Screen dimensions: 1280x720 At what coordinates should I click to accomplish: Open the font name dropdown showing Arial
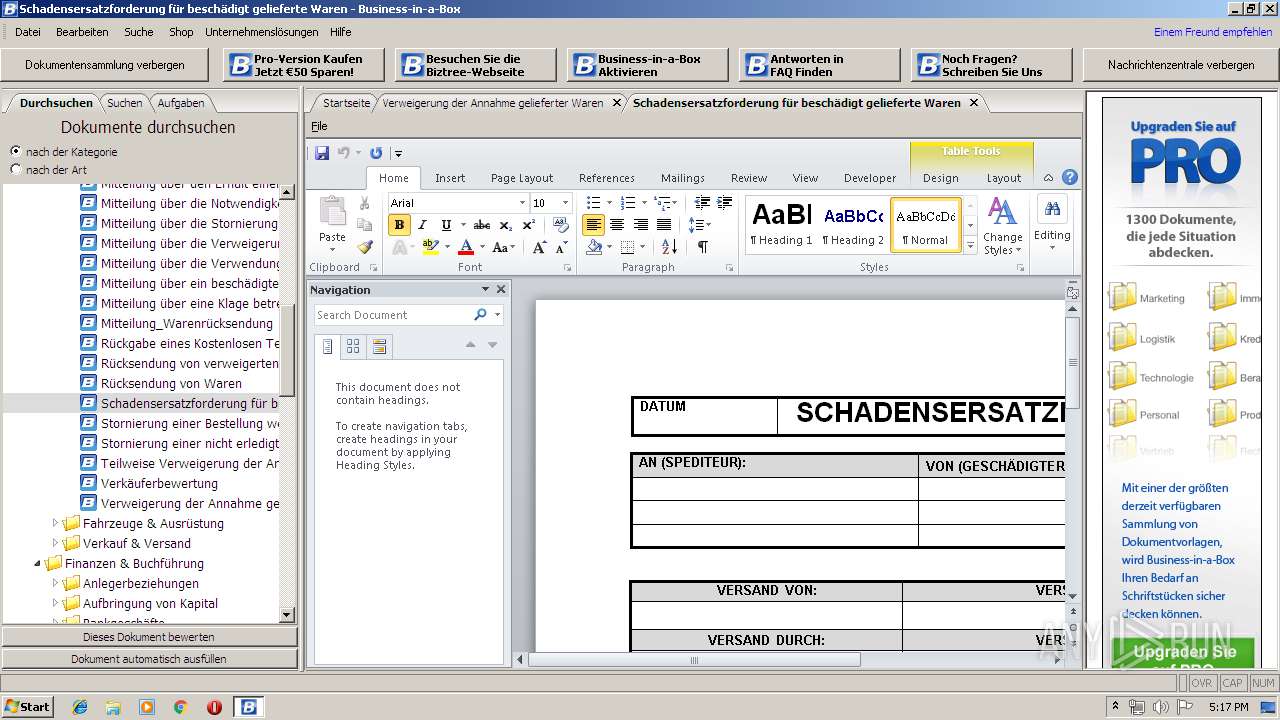521,203
